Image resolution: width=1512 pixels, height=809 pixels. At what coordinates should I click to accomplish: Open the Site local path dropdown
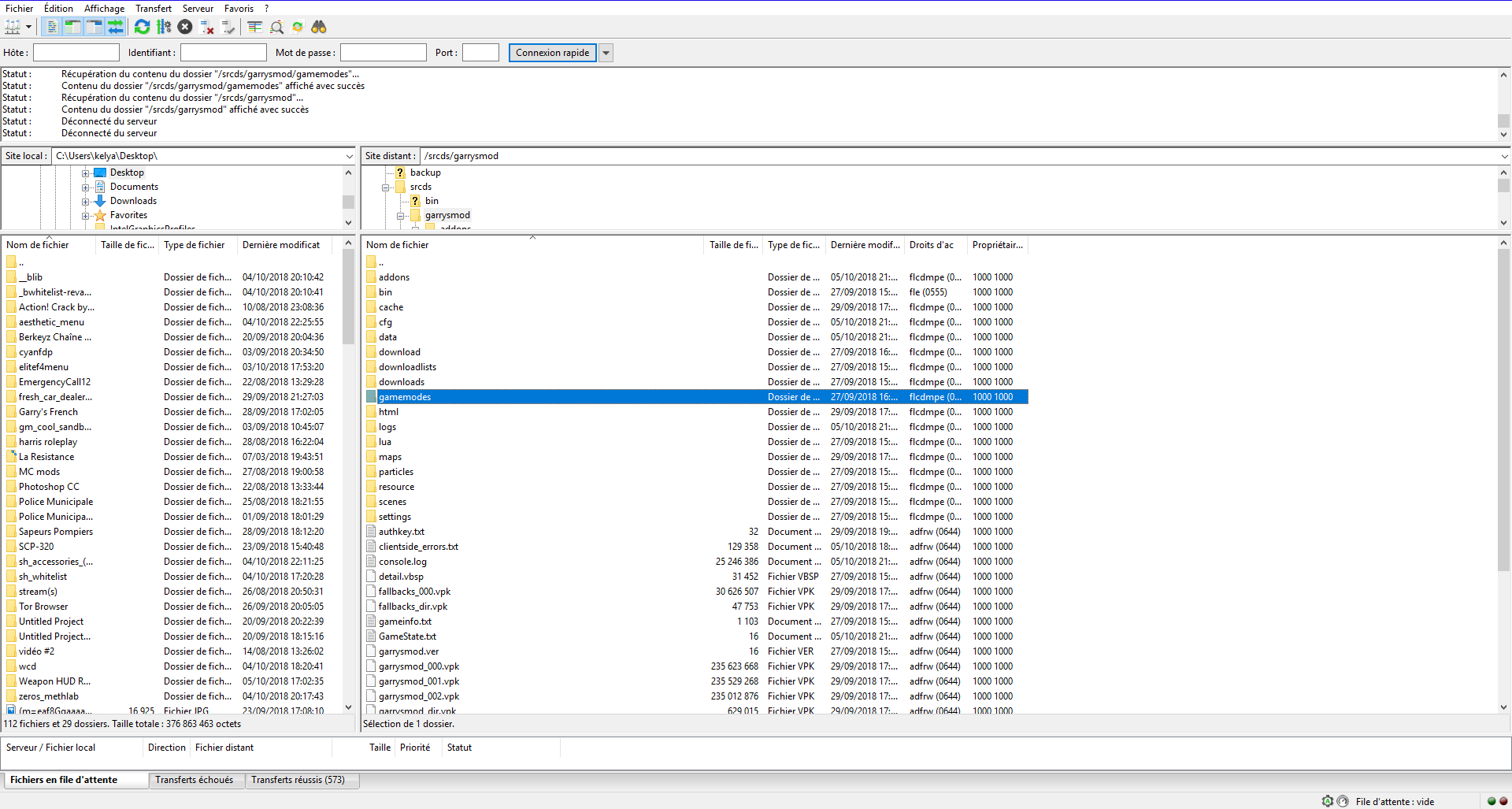click(x=349, y=156)
